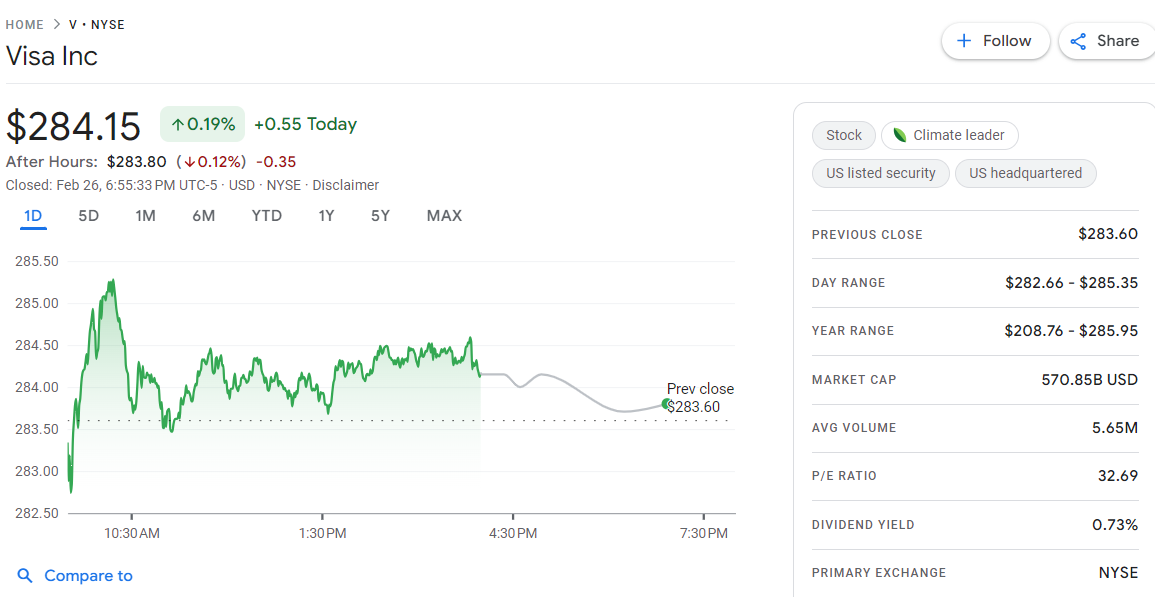The height and width of the screenshot is (597, 1155).
Task: Click the +0.55 Today text
Action: (305, 125)
